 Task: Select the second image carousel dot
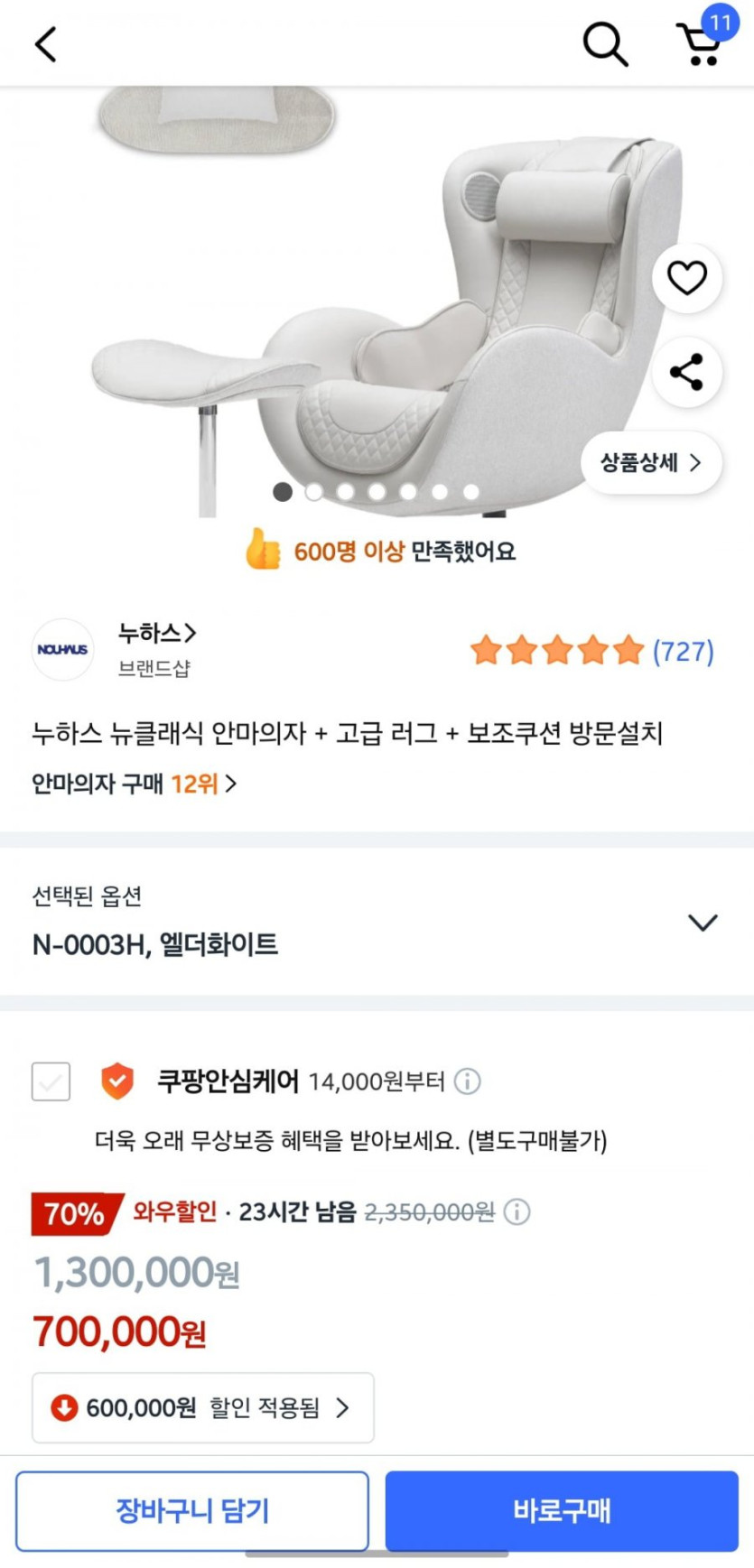tap(314, 492)
